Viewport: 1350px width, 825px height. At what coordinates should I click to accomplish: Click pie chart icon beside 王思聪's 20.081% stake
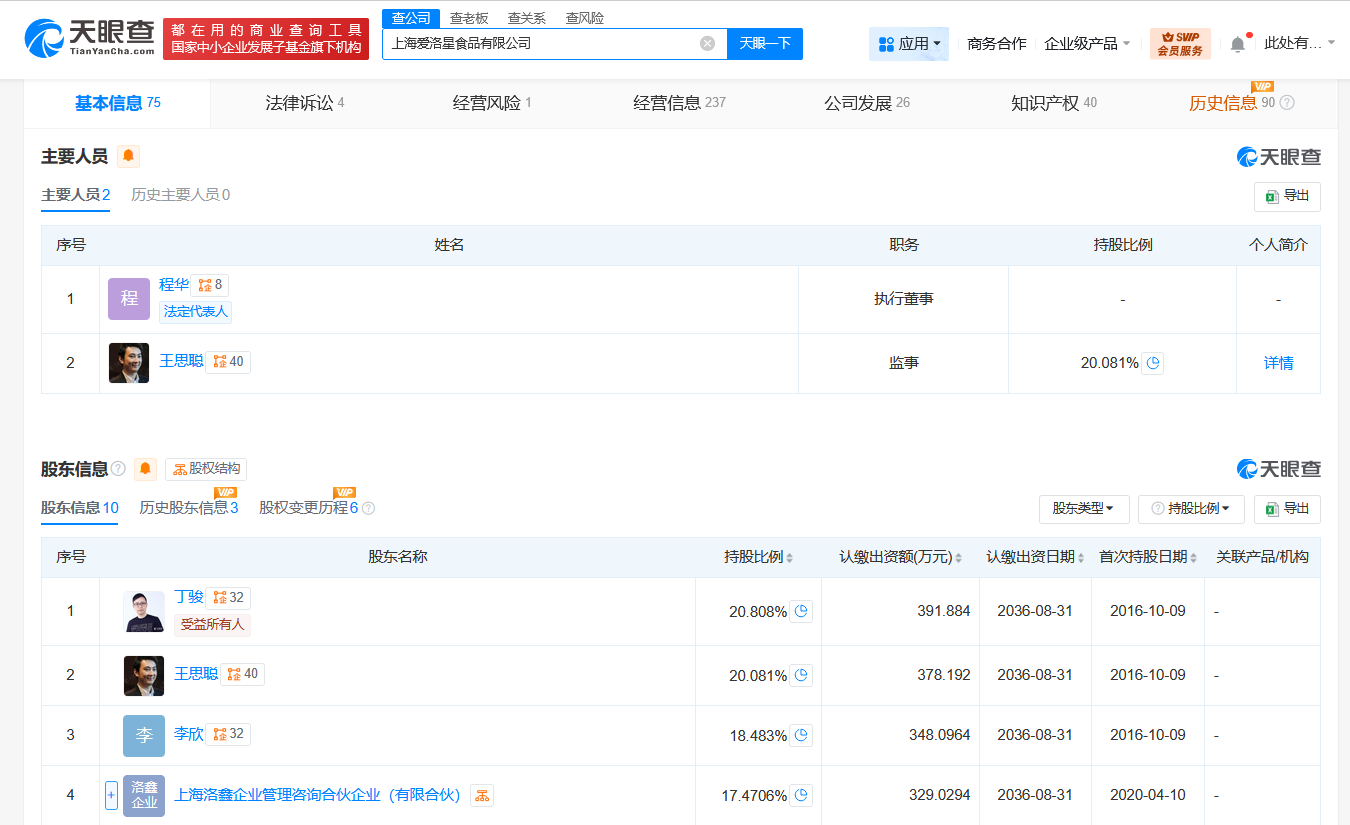pos(1153,363)
